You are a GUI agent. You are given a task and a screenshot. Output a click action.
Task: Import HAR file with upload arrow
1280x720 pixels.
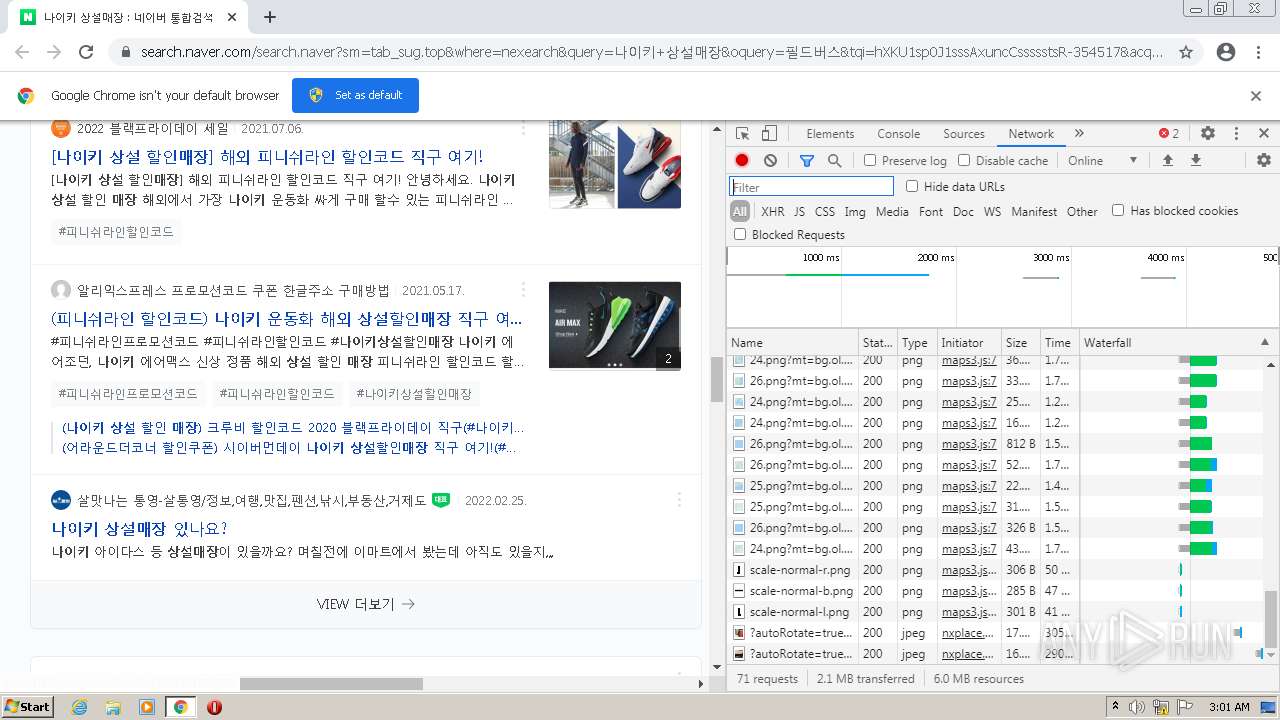pos(1167,160)
